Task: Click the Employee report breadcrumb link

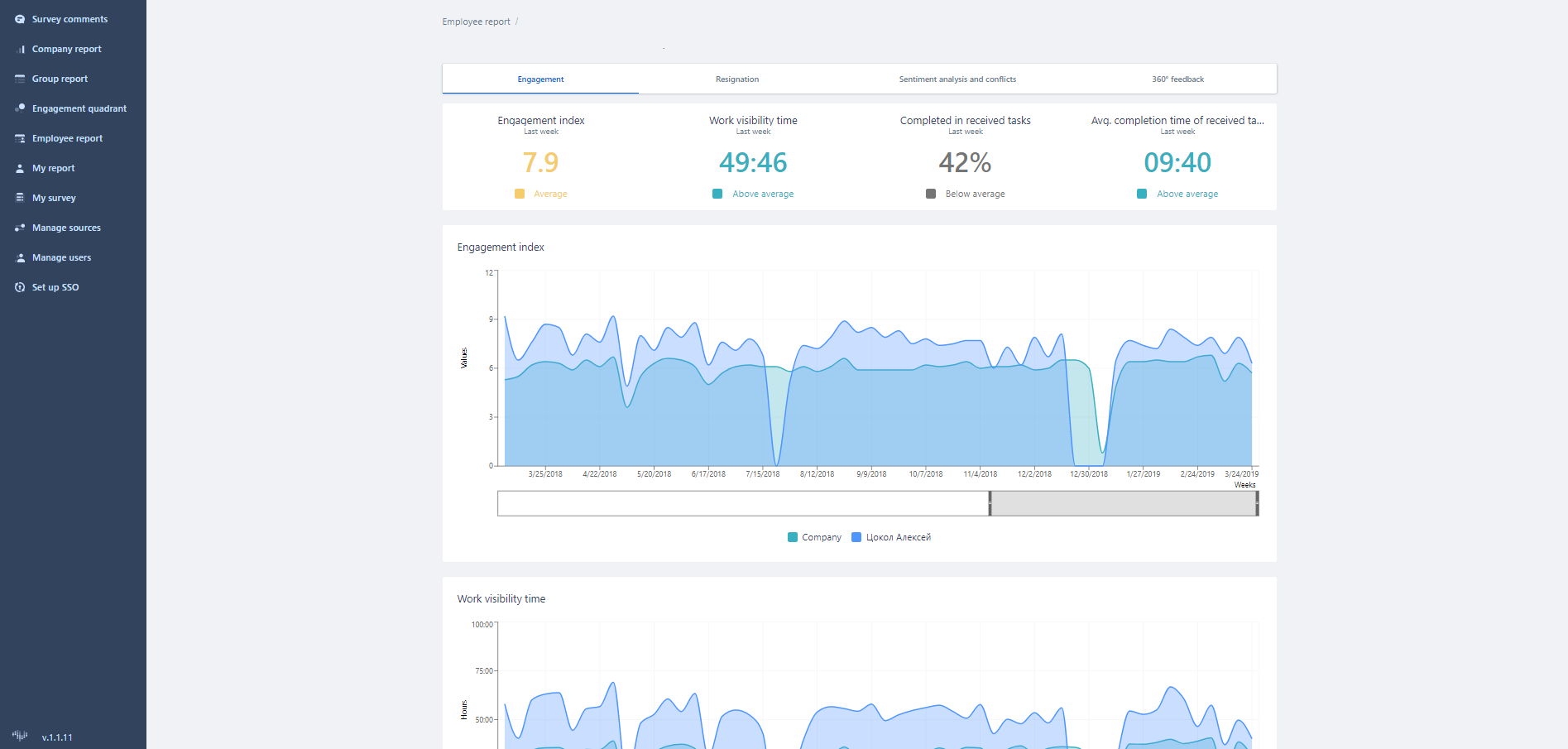Action: [476, 22]
